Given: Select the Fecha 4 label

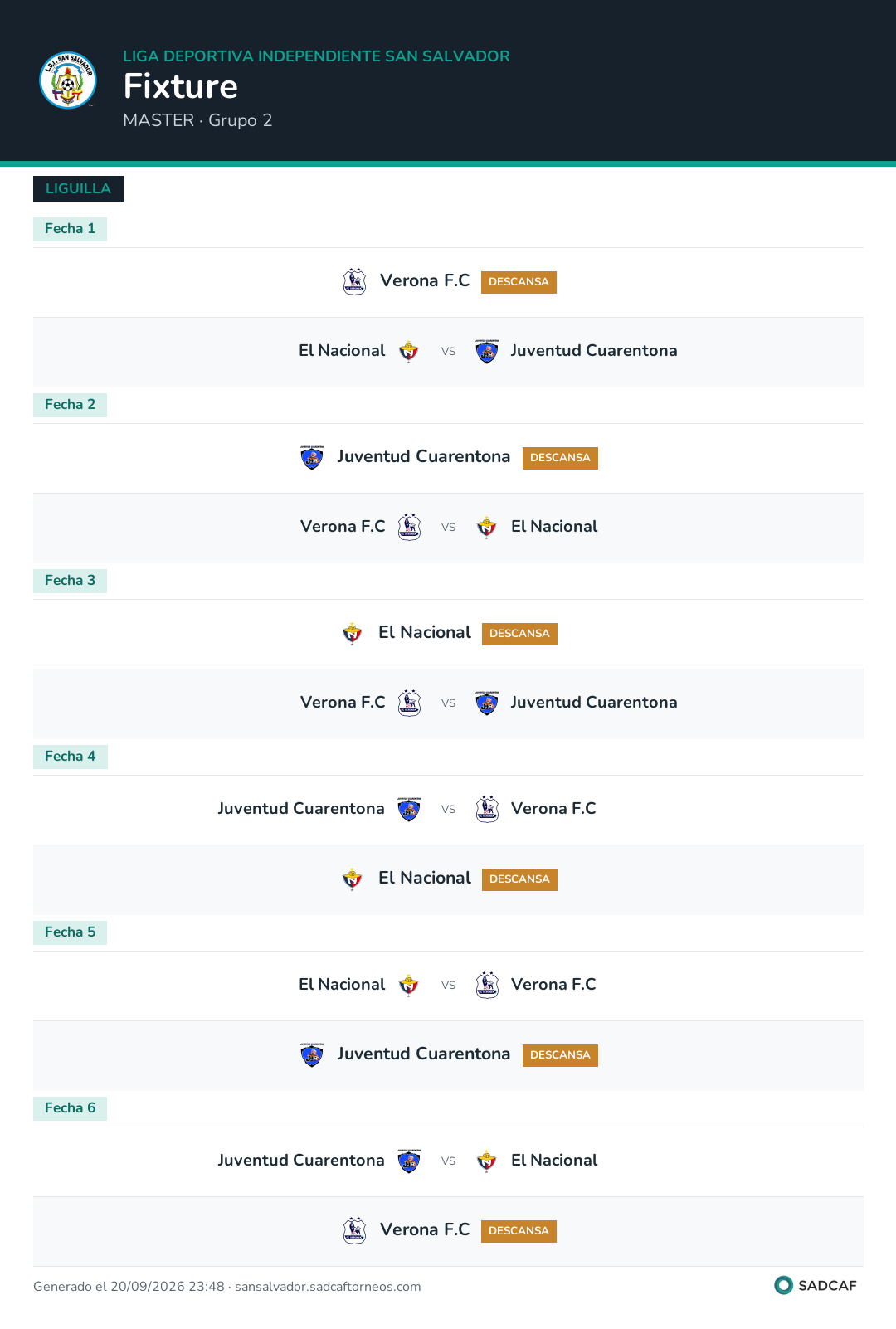Looking at the screenshot, I should point(70,757).
